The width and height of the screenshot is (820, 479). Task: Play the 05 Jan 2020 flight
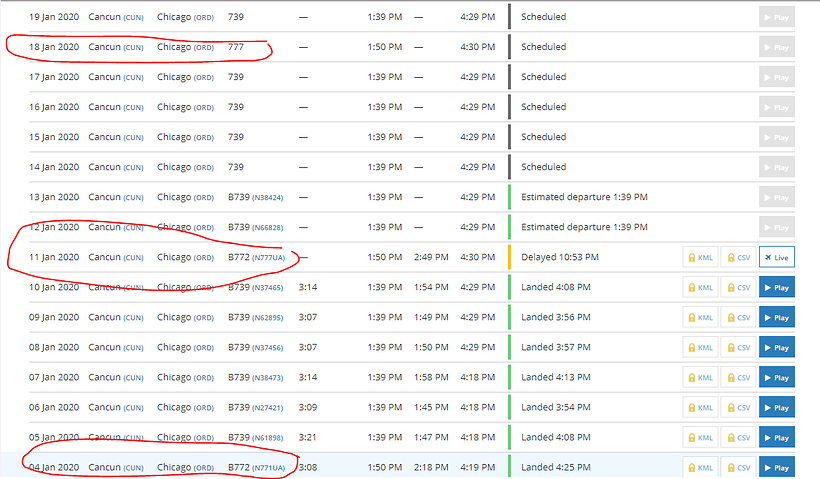[777, 438]
